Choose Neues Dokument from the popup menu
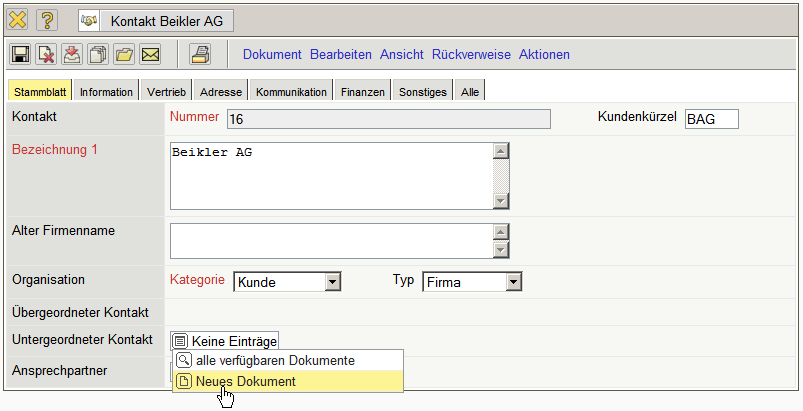 click(x=246, y=381)
